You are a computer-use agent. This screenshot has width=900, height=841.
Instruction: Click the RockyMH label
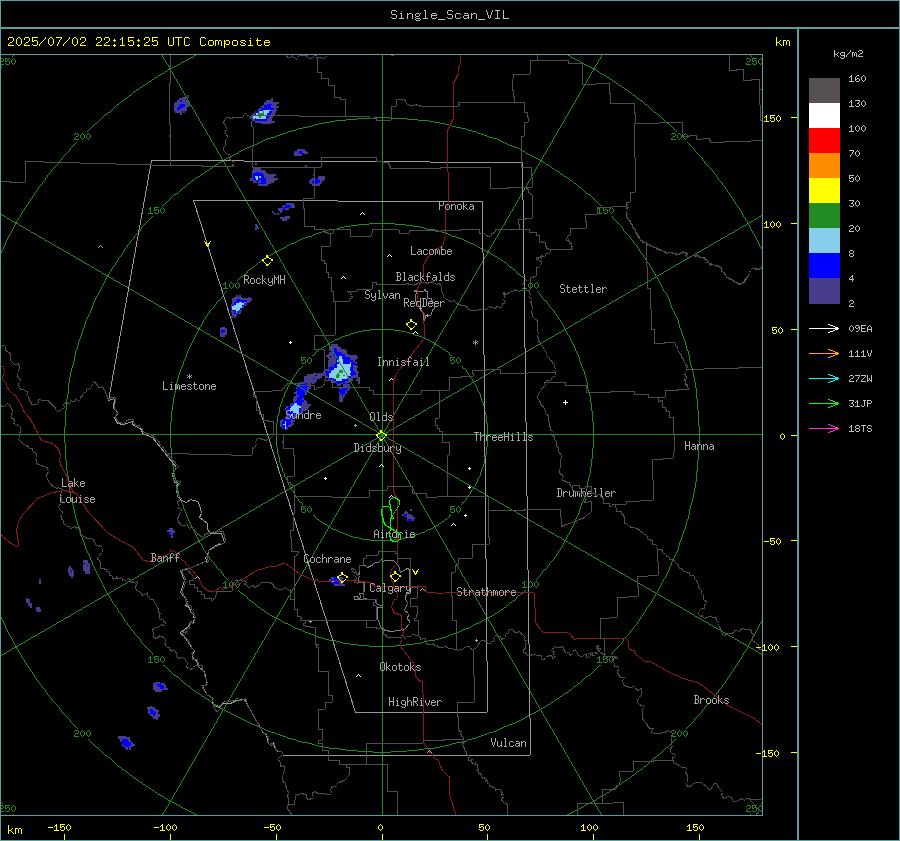pos(264,280)
